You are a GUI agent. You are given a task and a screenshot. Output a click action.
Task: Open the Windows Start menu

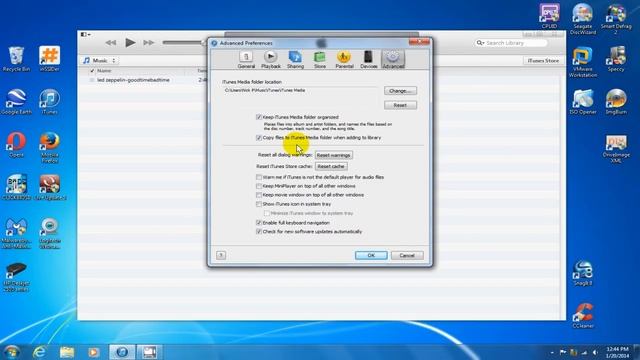point(12,352)
